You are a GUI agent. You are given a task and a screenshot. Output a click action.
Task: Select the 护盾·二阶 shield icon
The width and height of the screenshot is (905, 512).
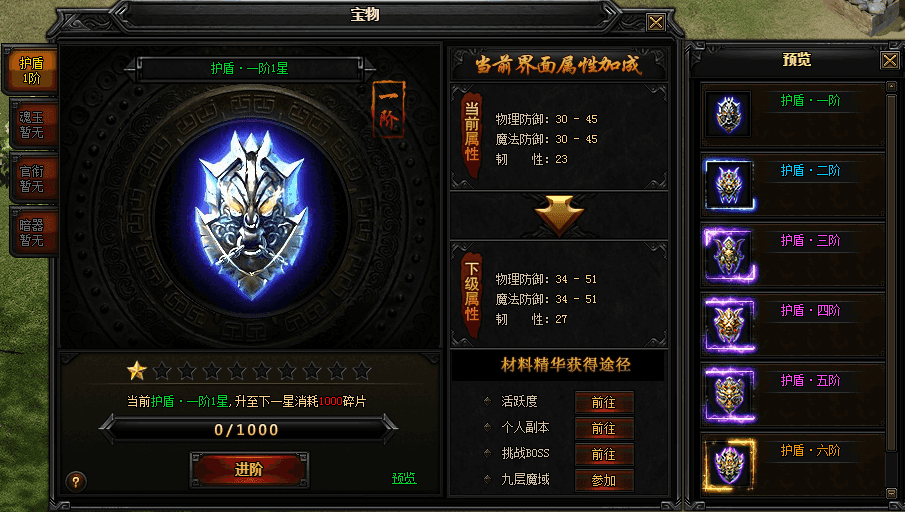pos(729,185)
